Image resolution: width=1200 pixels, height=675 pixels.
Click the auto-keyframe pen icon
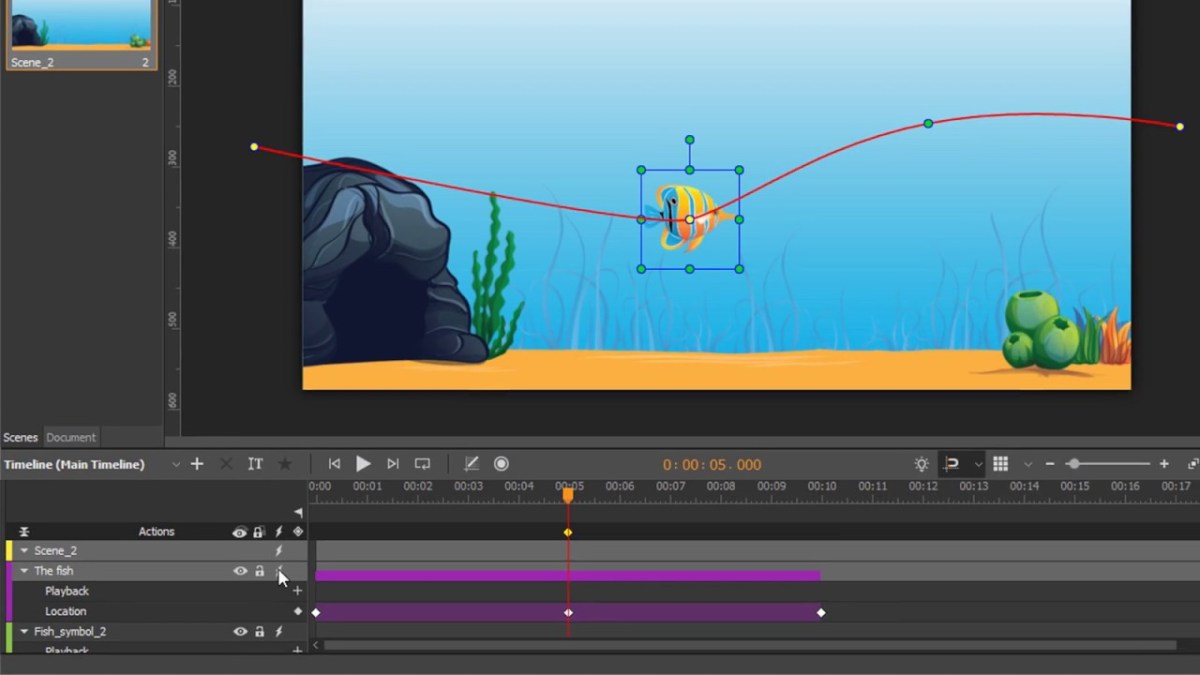click(471, 463)
